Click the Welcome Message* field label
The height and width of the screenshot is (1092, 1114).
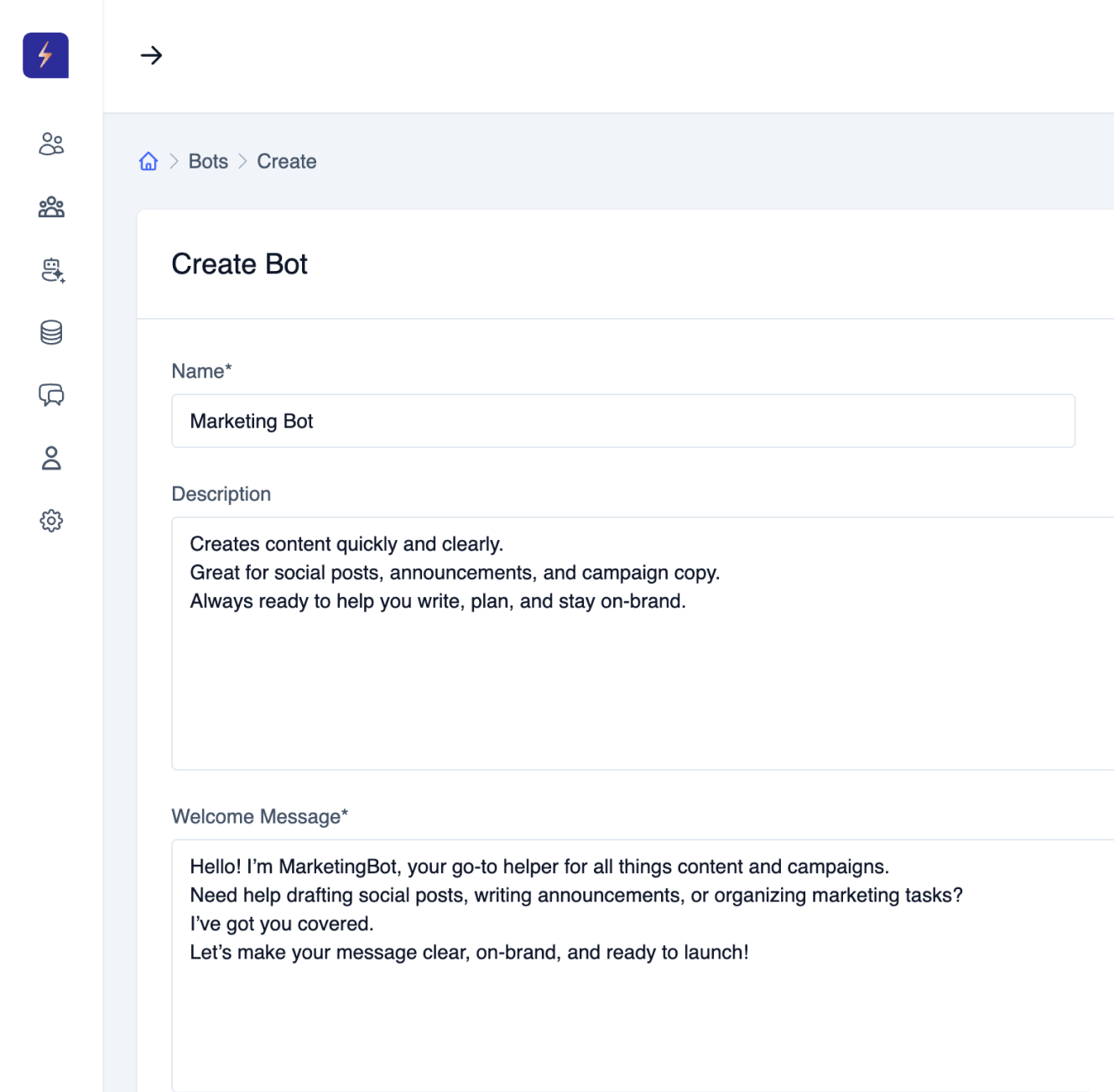click(259, 817)
